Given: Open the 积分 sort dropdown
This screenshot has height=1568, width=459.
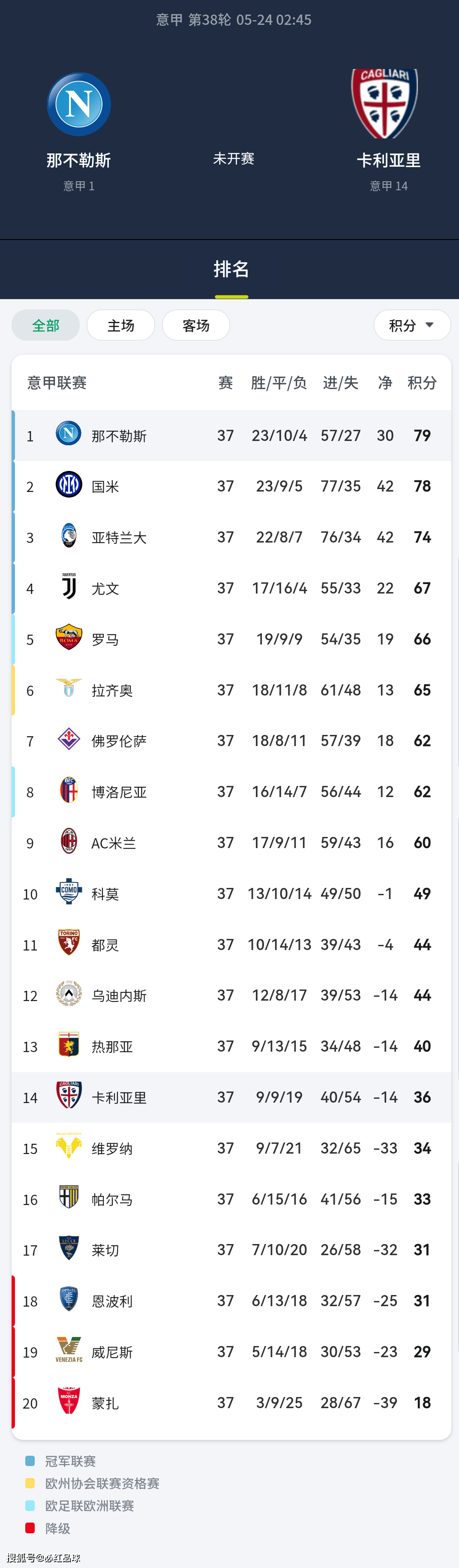Looking at the screenshot, I should [x=412, y=326].
